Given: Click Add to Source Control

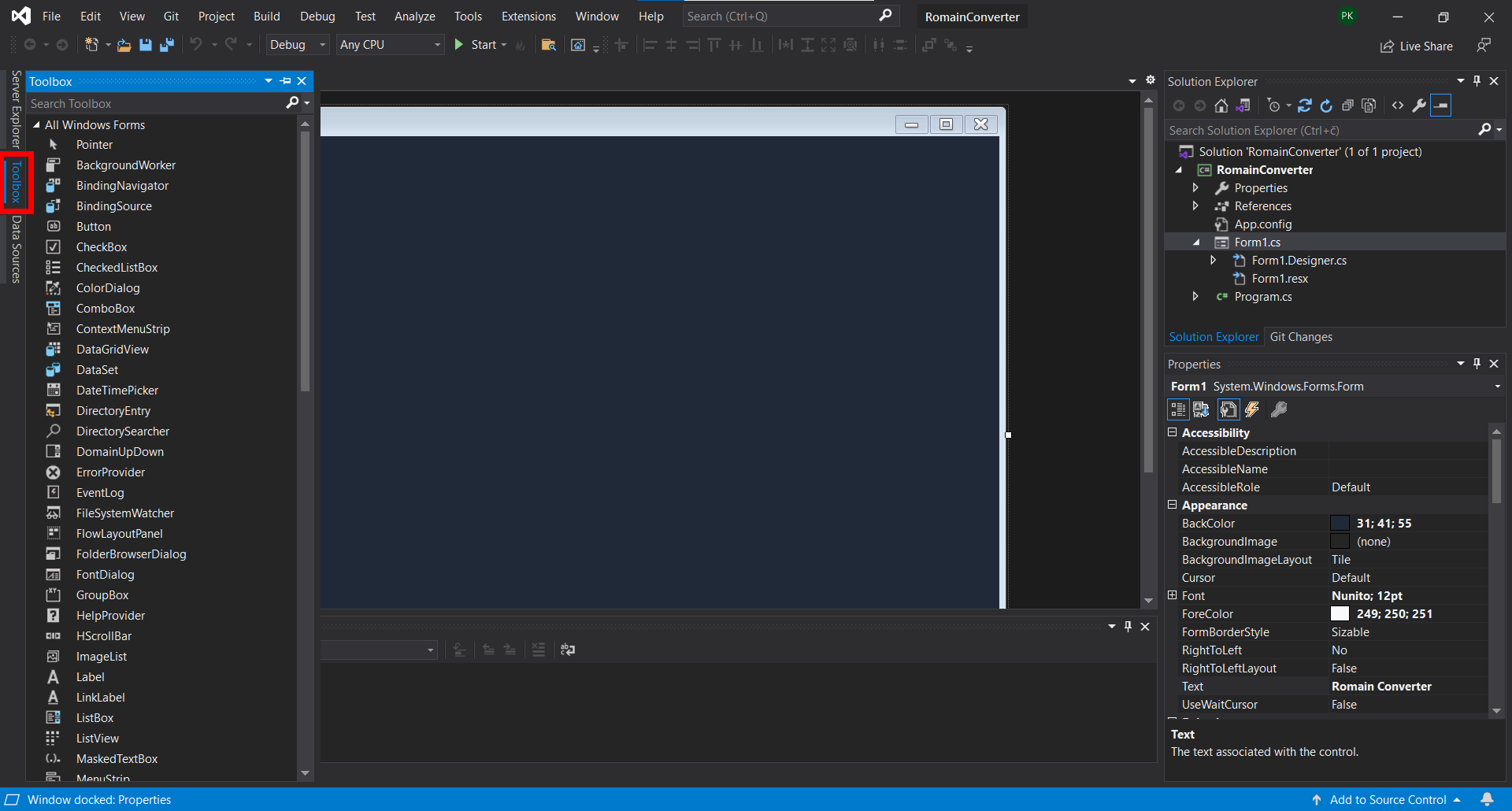Looking at the screenshot, I should [1387, 800].
